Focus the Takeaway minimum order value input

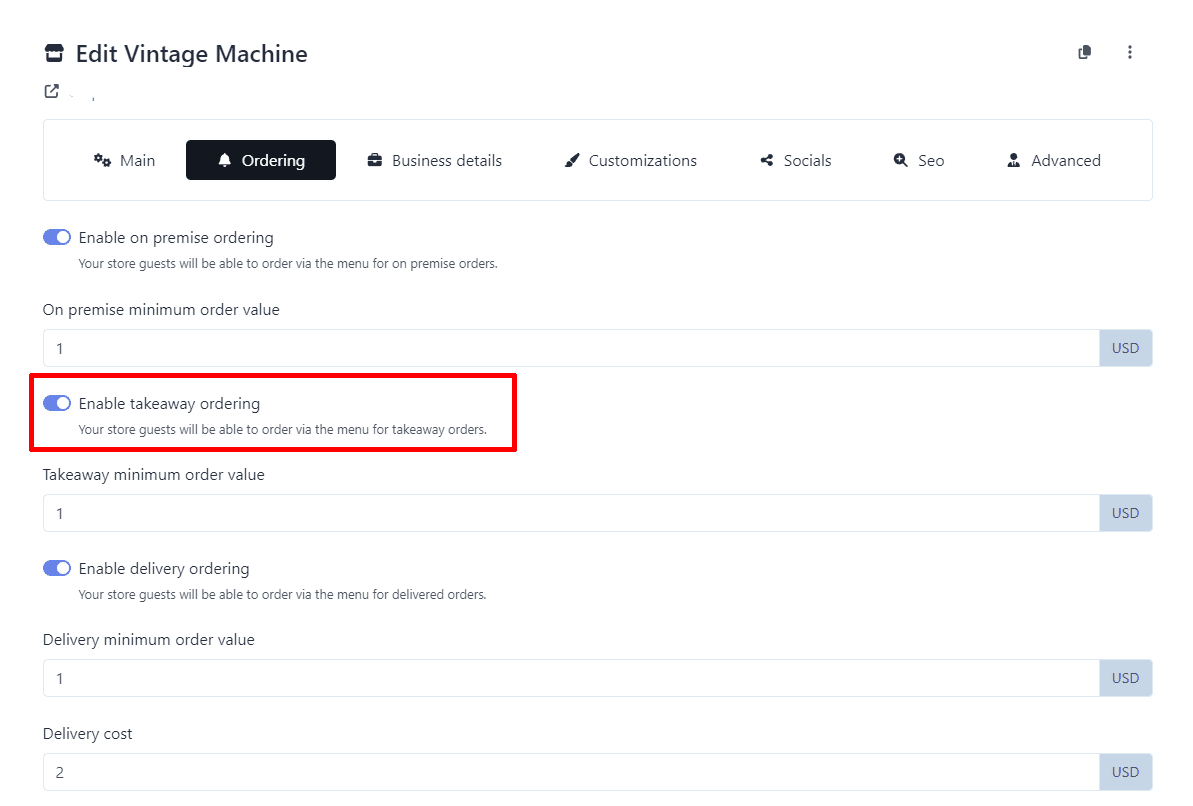tap(570, 513)
